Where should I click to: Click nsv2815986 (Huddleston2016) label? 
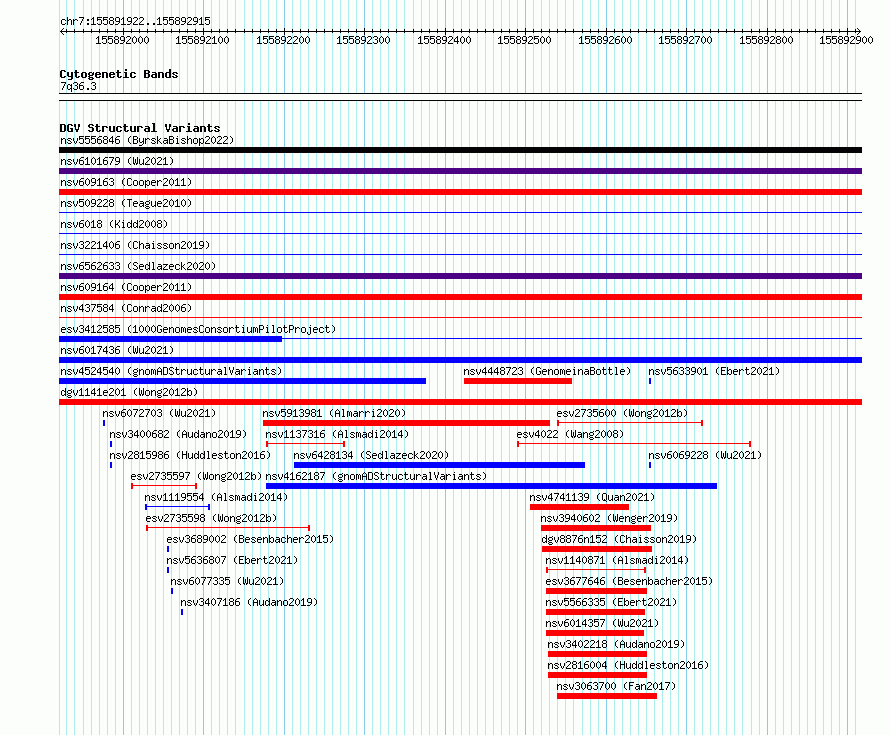(x=190, y=455)
